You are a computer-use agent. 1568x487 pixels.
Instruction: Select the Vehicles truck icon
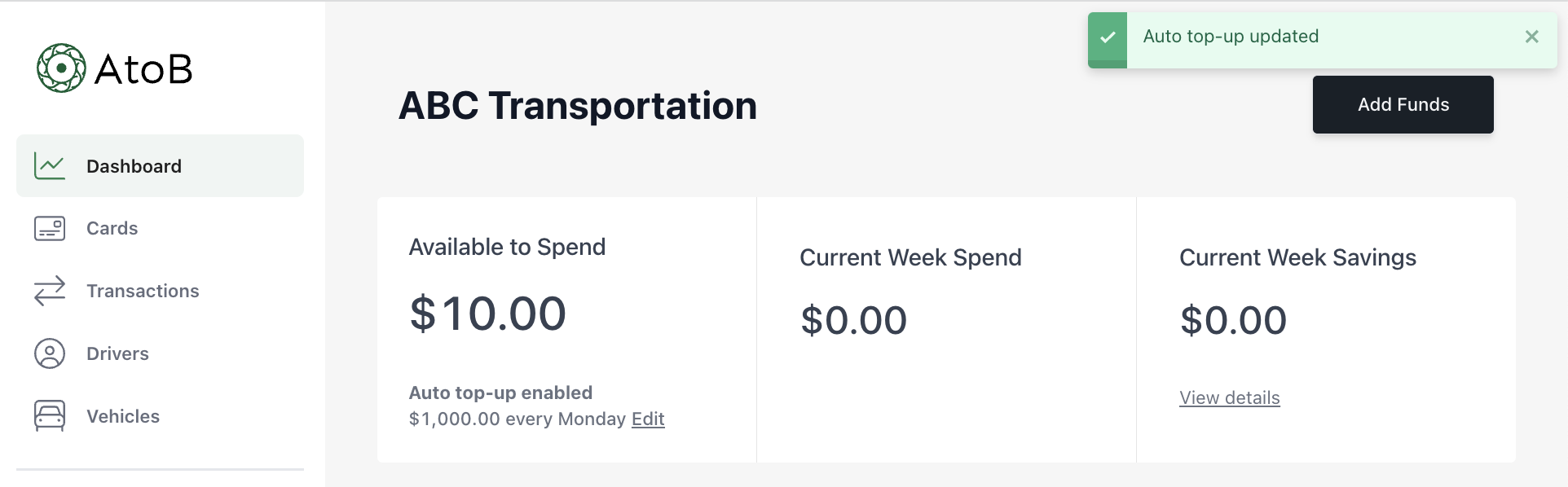49,415
